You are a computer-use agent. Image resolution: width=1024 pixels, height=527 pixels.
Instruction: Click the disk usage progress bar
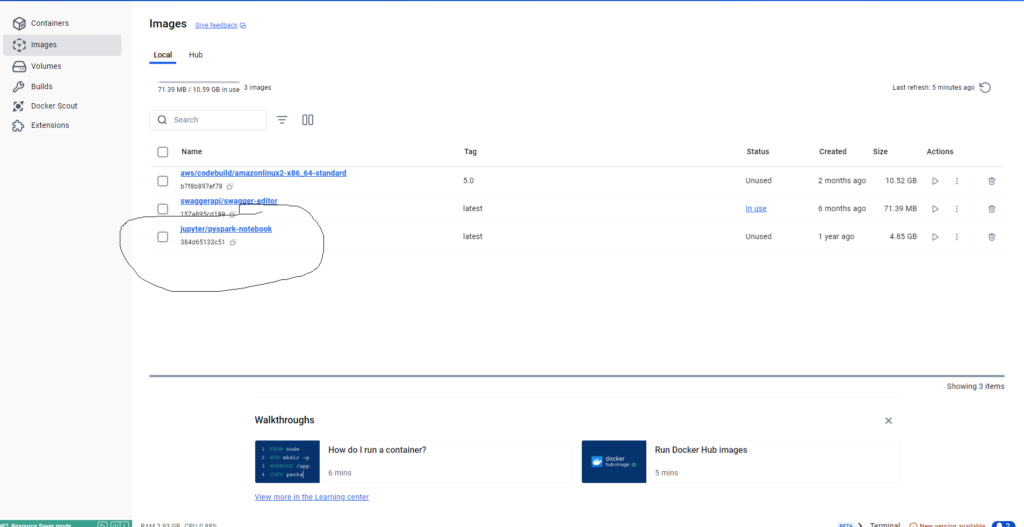[199, 82]
